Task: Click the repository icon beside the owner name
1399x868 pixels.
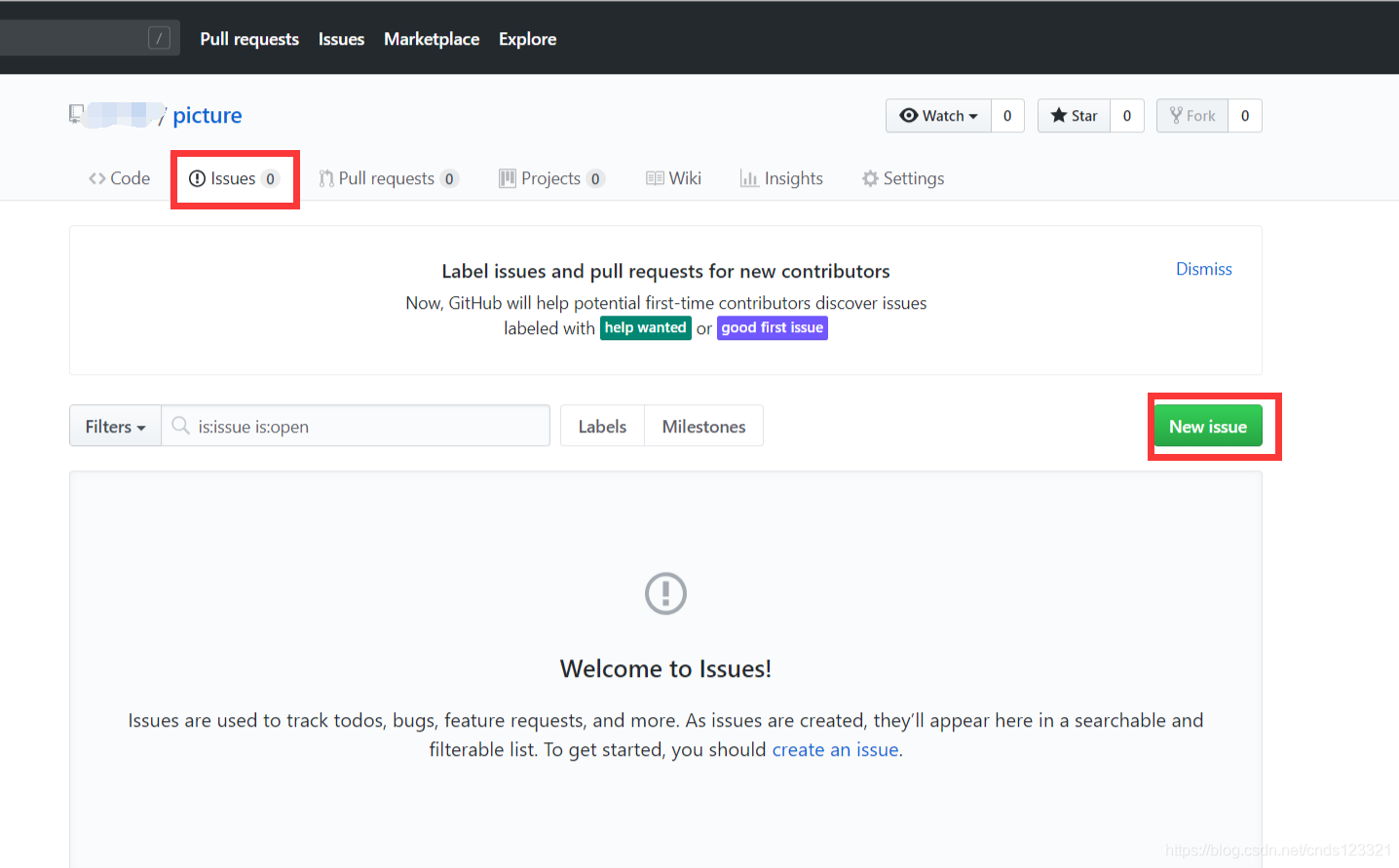Action: [76, 114]
